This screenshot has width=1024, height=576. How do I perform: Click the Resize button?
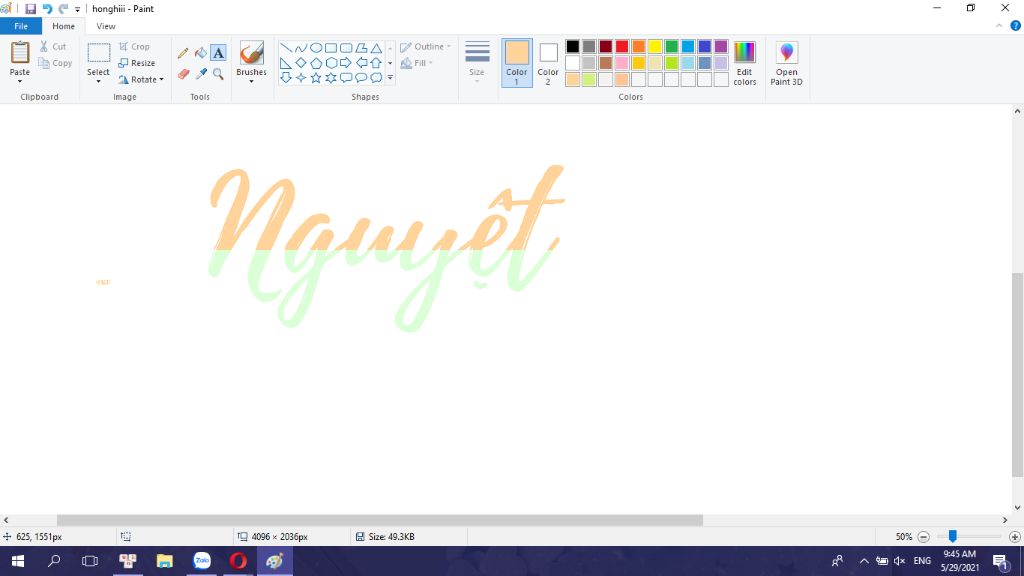(x=136, y=63)
